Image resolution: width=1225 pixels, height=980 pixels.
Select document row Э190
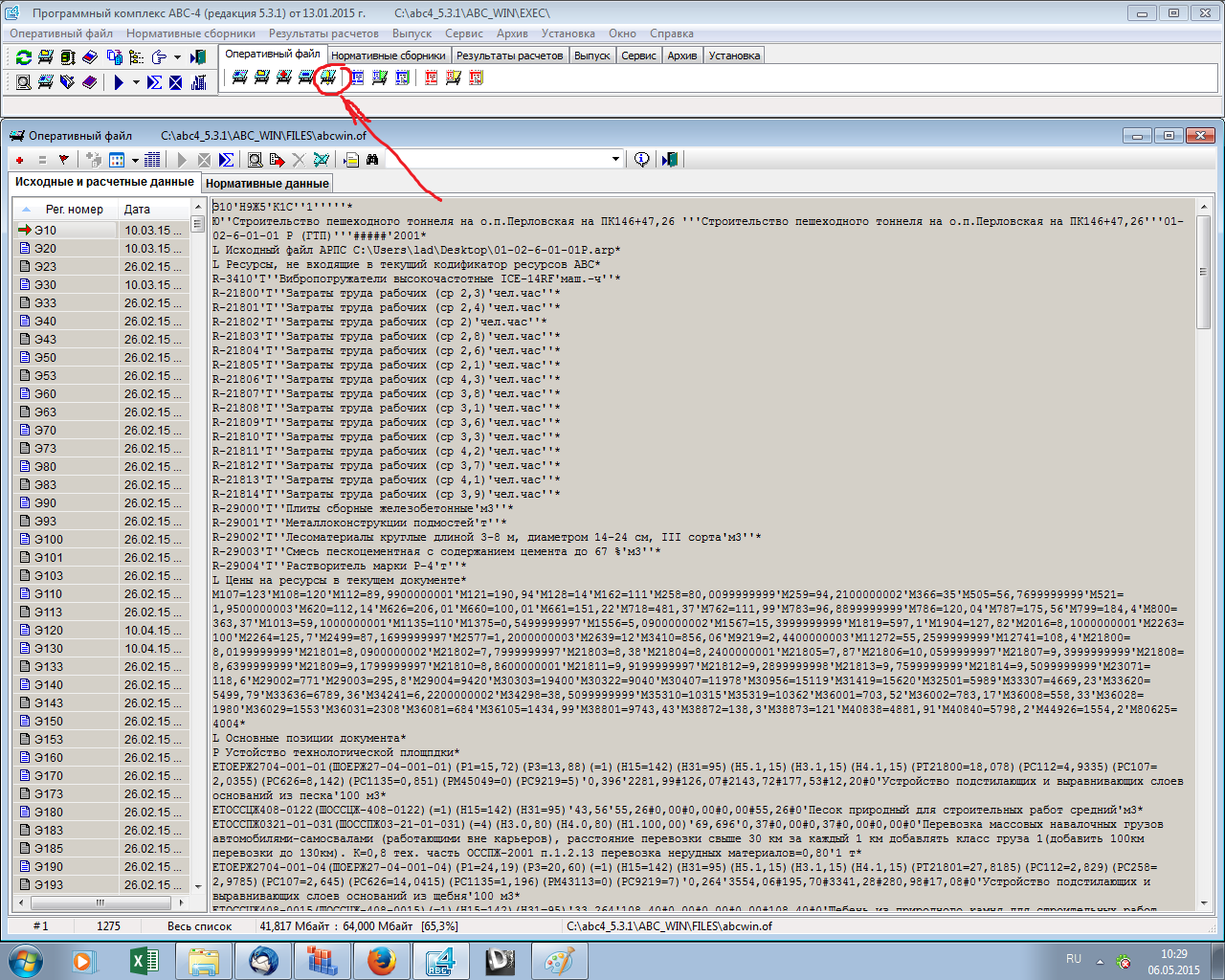pos(100,866)
